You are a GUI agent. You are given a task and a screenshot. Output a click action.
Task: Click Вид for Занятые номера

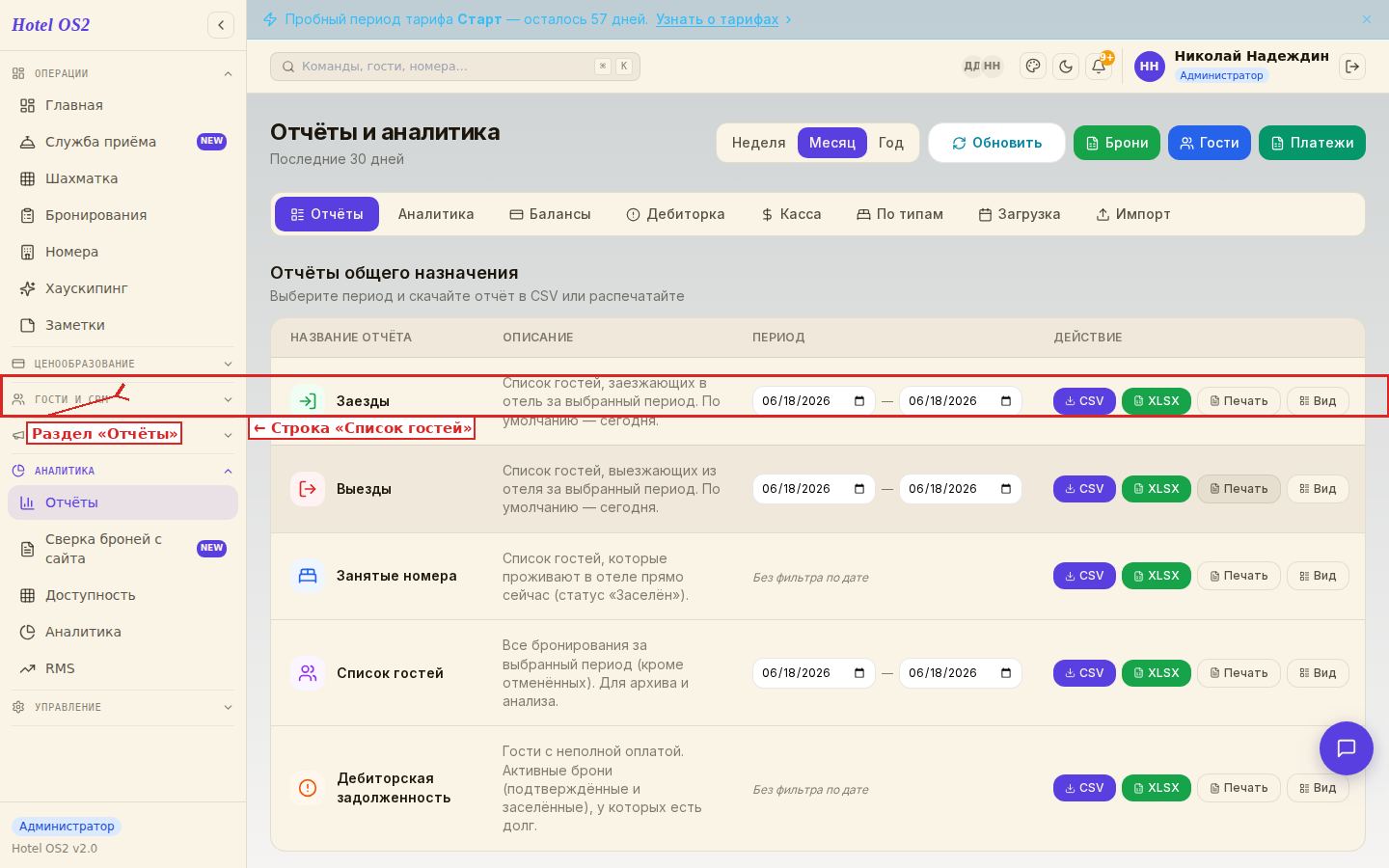click(1318, 576)
